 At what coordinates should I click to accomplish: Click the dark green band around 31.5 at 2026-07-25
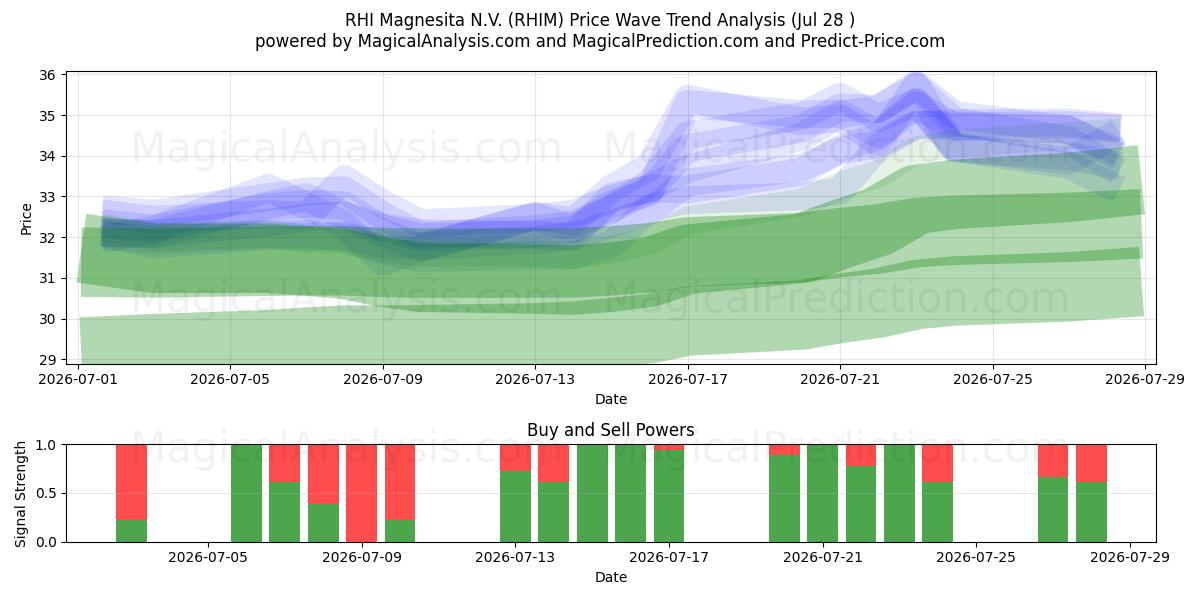pyautogui.click(x=993, y=260)
